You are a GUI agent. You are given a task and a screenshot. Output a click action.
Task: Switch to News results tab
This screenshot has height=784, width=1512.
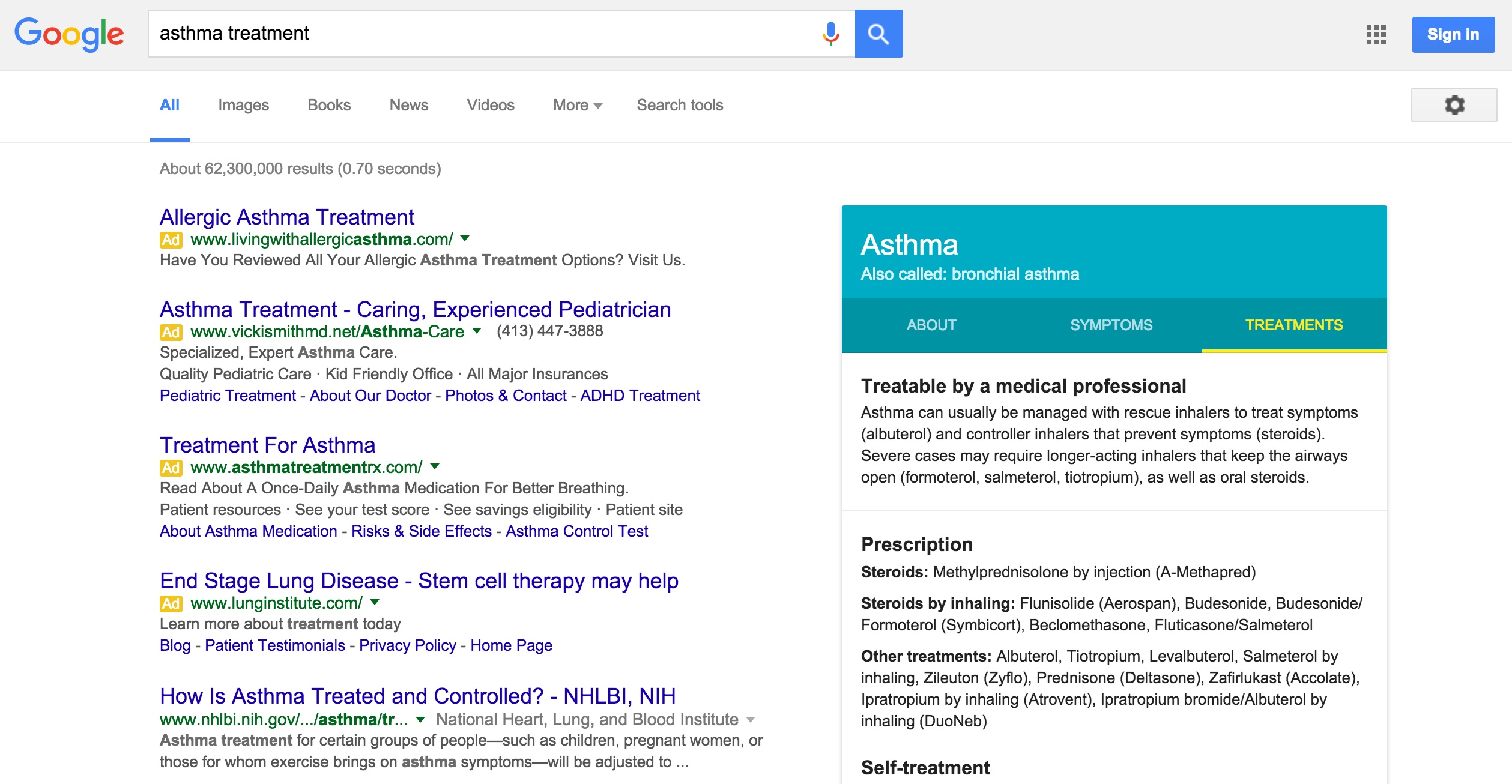[x=409, y=105]
